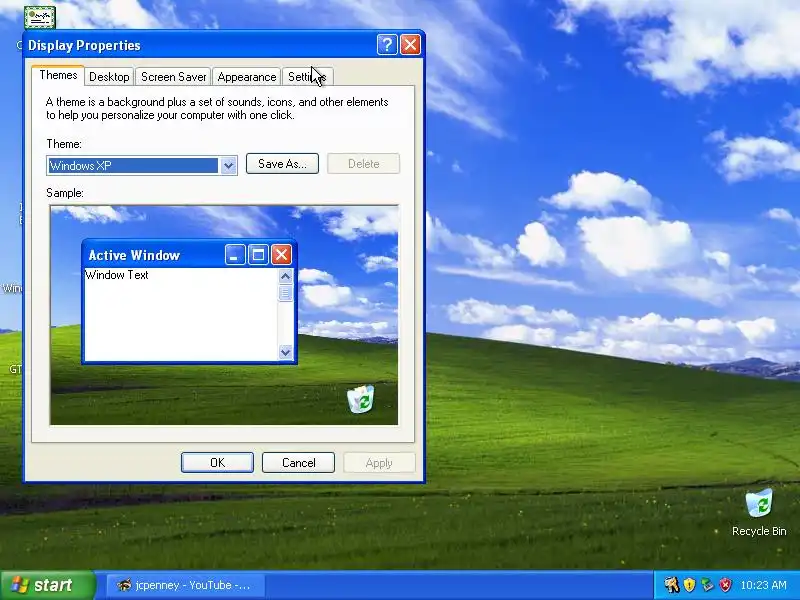Click the sample window scrollbar down arrow
Viewport: 800px width, 600px height.
click(x=285, y=352)
